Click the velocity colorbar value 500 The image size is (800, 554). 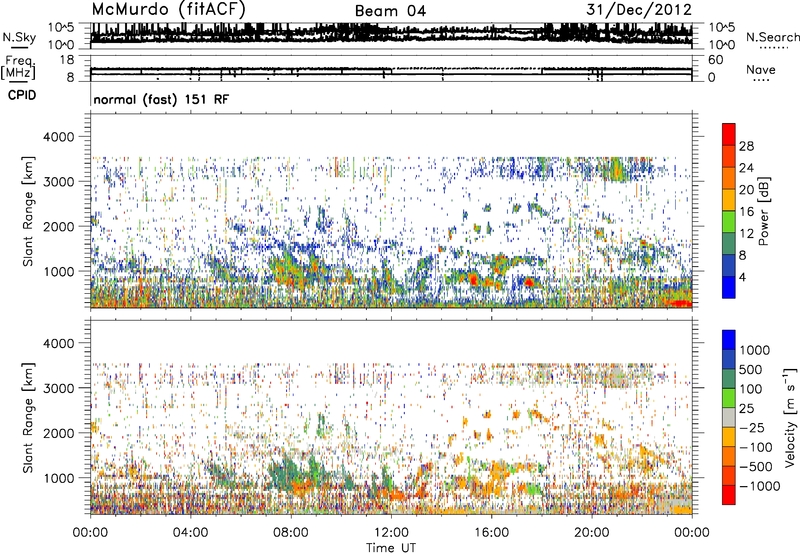click(x=751, y=369)
